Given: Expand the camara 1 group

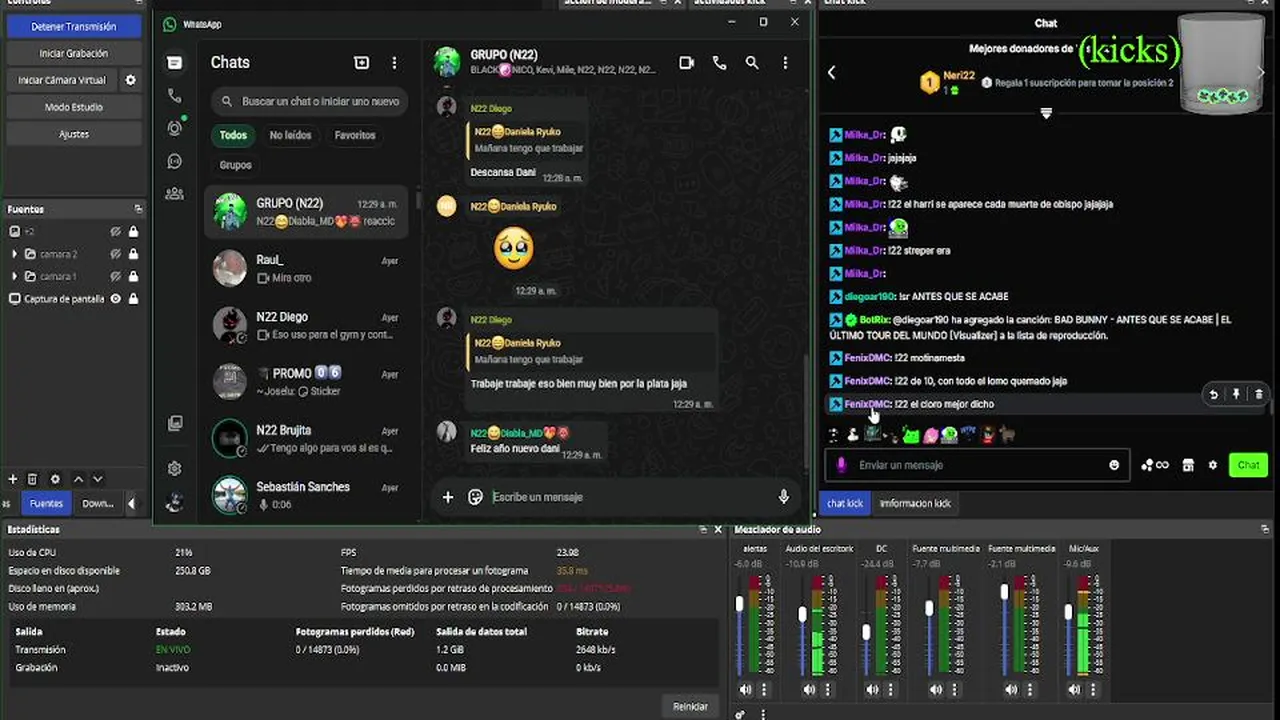Looking at the screenshot, I should [x=14, y=276].
